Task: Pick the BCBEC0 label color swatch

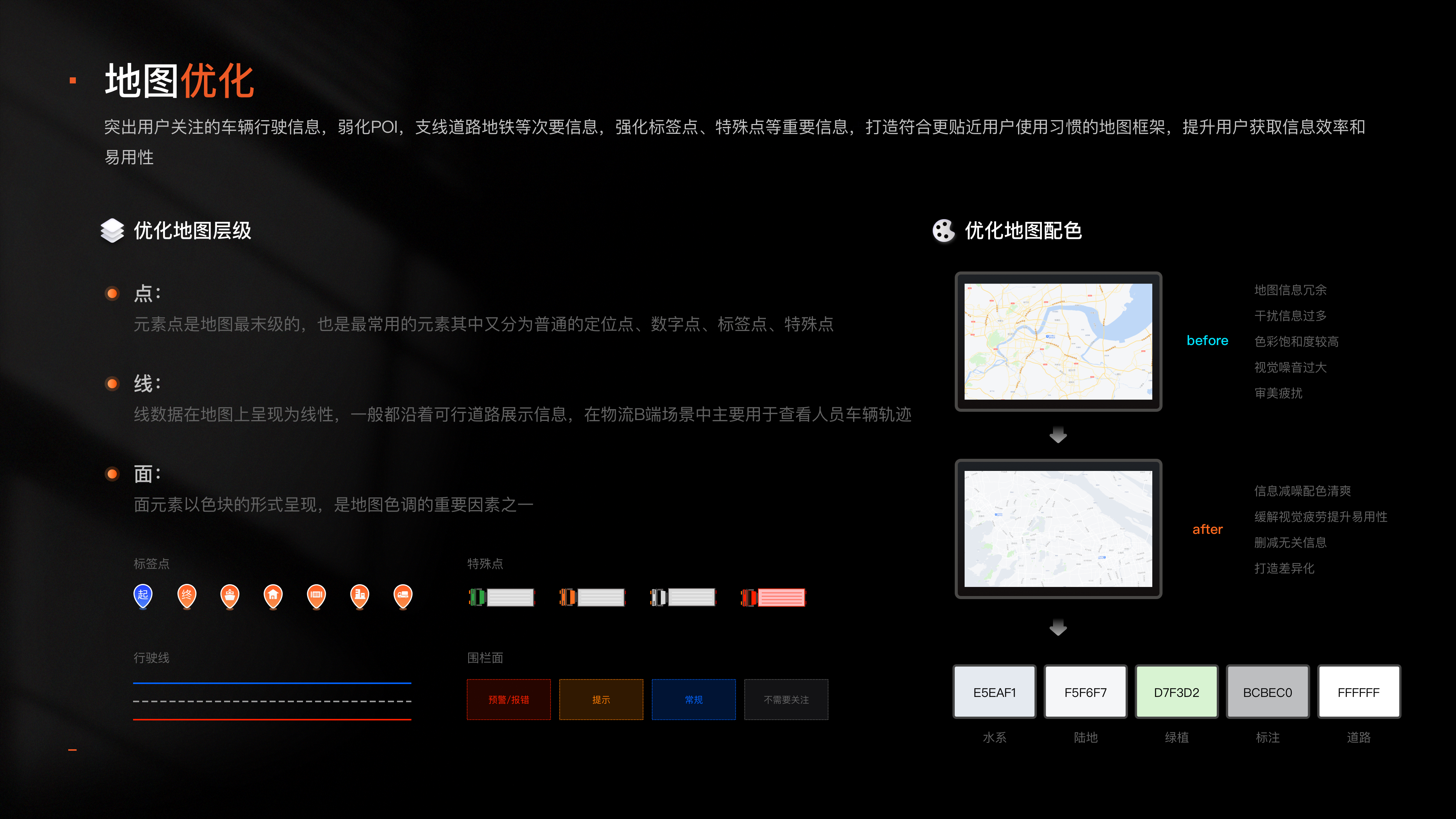Action: click(1268, 692)
